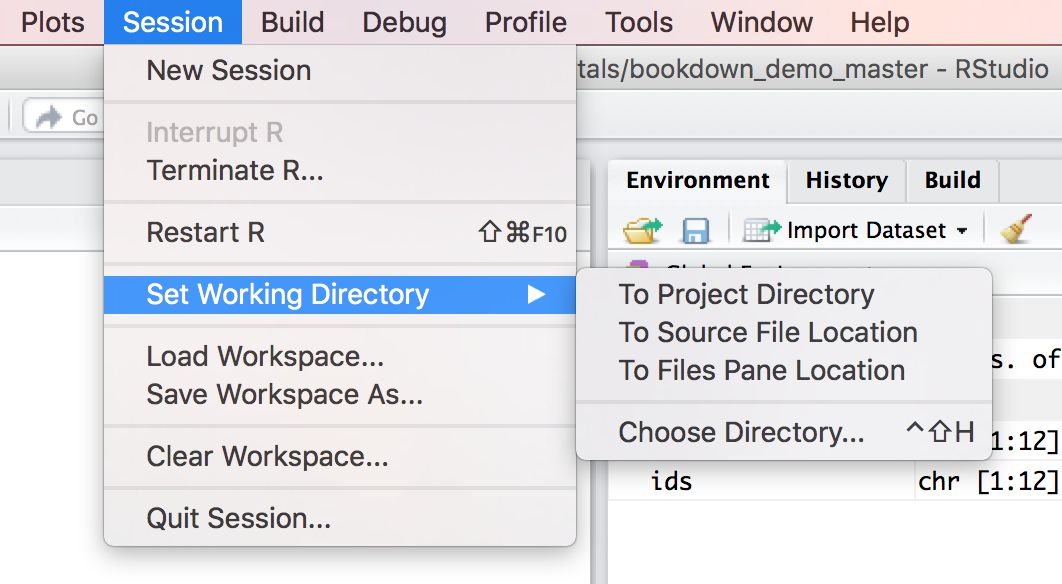Screen dimensions: 1062x584
Task: Choose Load Workspace...
Action: click(340, 356)
